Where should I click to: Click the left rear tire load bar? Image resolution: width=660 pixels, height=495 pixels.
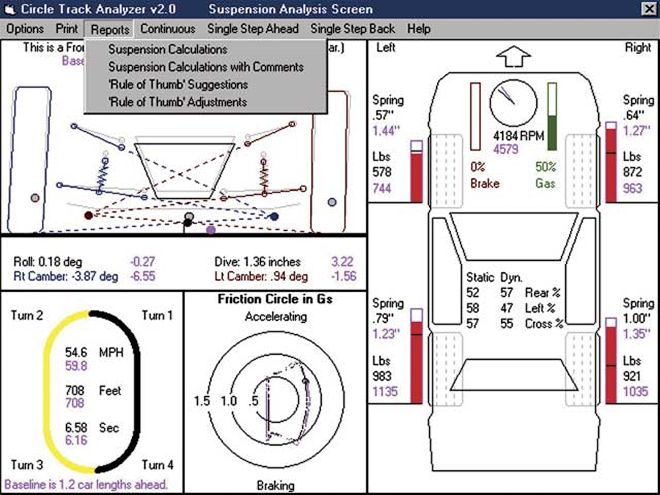coord(416,356)
